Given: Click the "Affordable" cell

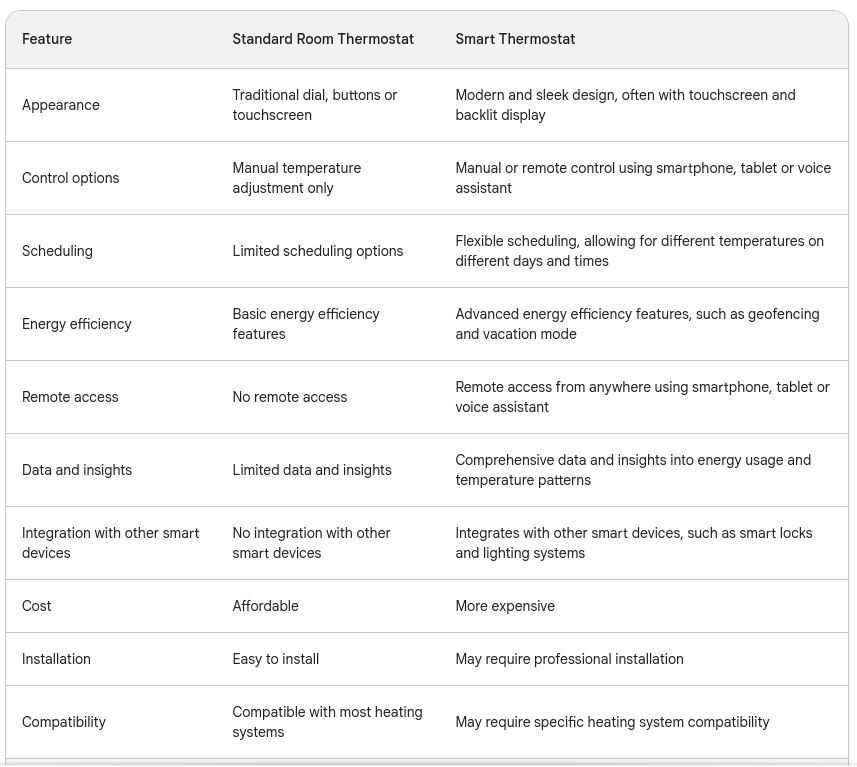Looking at the screenshot, I should (x=265, y=606).
